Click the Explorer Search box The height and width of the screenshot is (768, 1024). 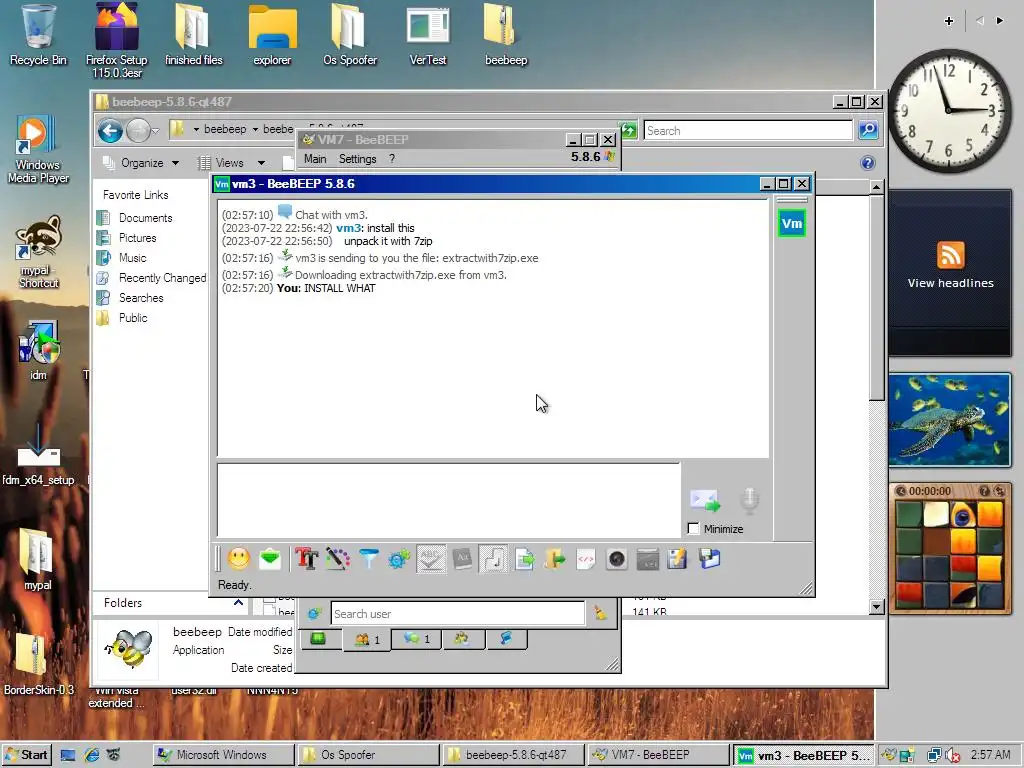tap(748, 131)
